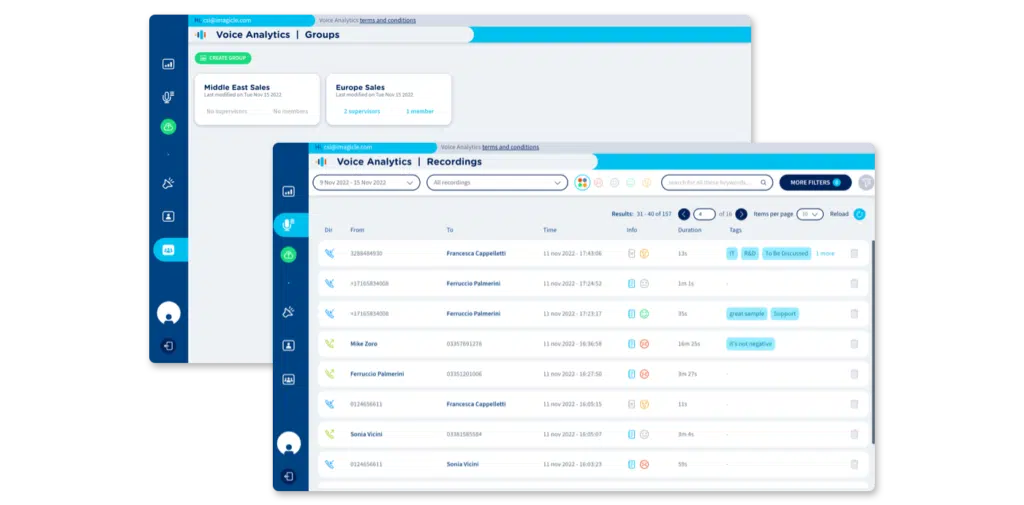The height and width of the screenshot is (505, 1024).
Task: Click green smiley sentiment icon on 17:23:17 row
Action: pyautogui.click(x=644, y=314)
